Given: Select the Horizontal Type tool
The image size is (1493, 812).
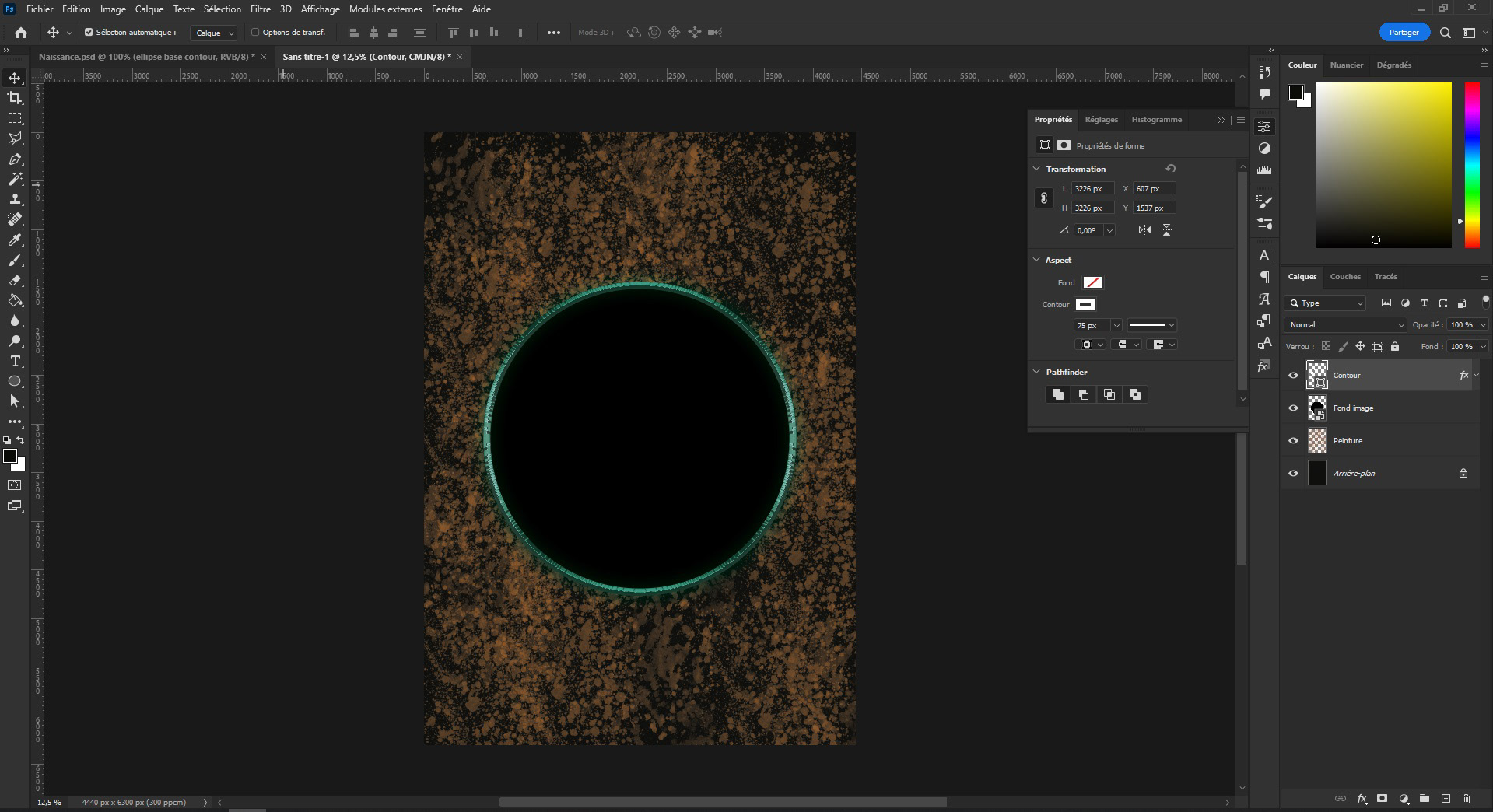Looking at the screenshot, I should tap(15, 361).
